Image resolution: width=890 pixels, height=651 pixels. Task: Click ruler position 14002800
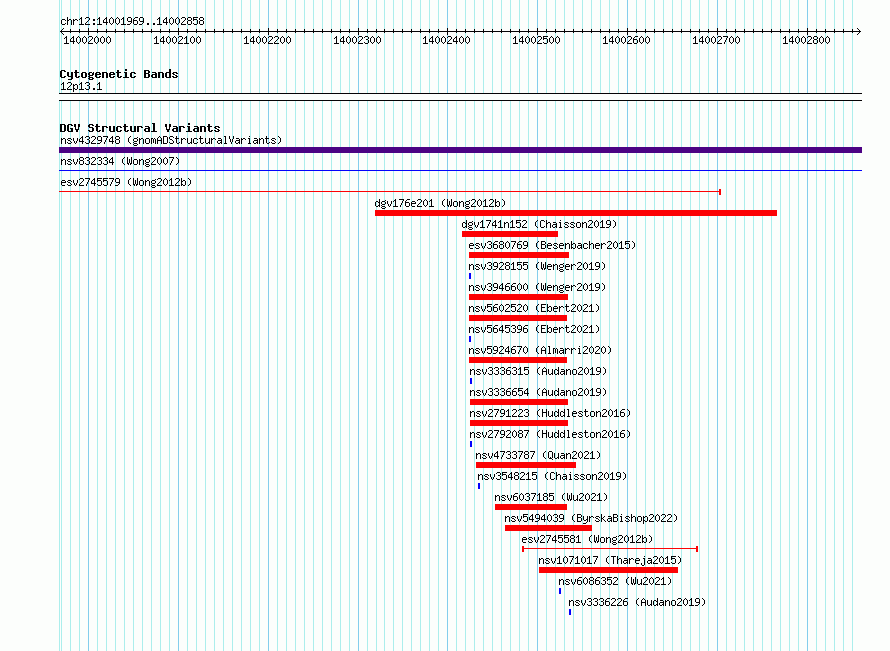(806, 40)
